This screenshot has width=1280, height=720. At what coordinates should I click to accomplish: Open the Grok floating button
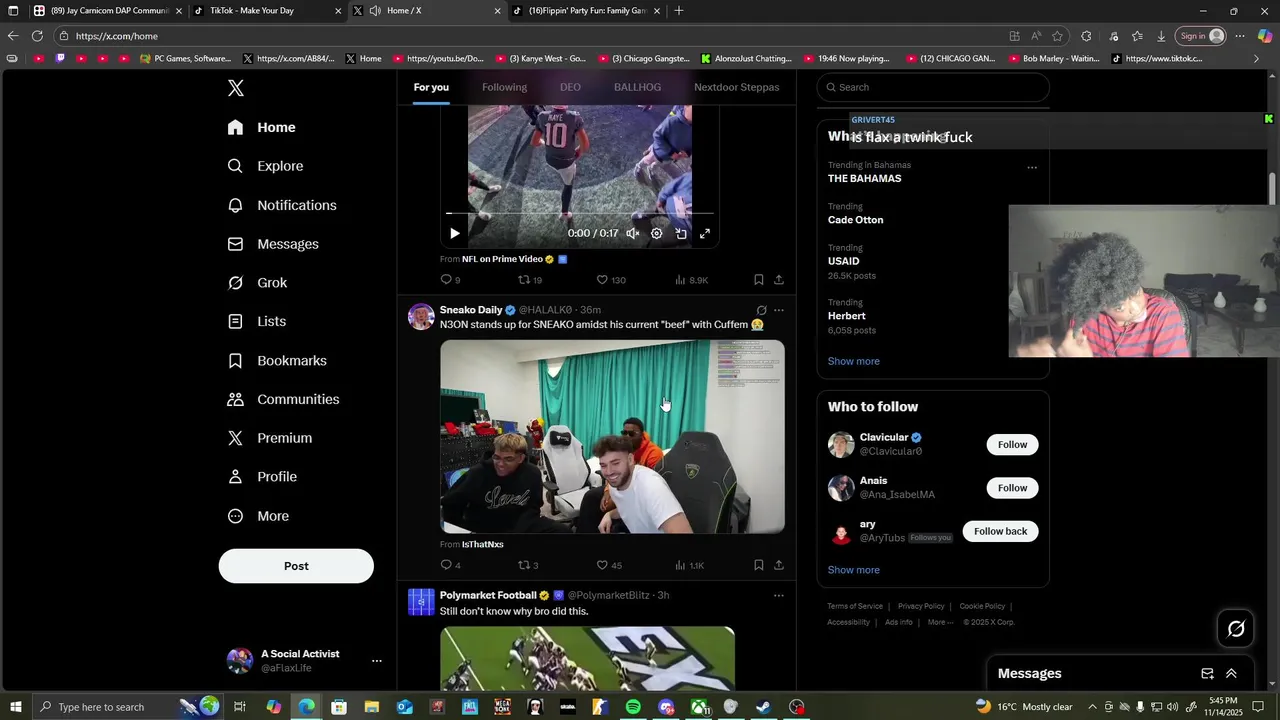[1236, 629]
